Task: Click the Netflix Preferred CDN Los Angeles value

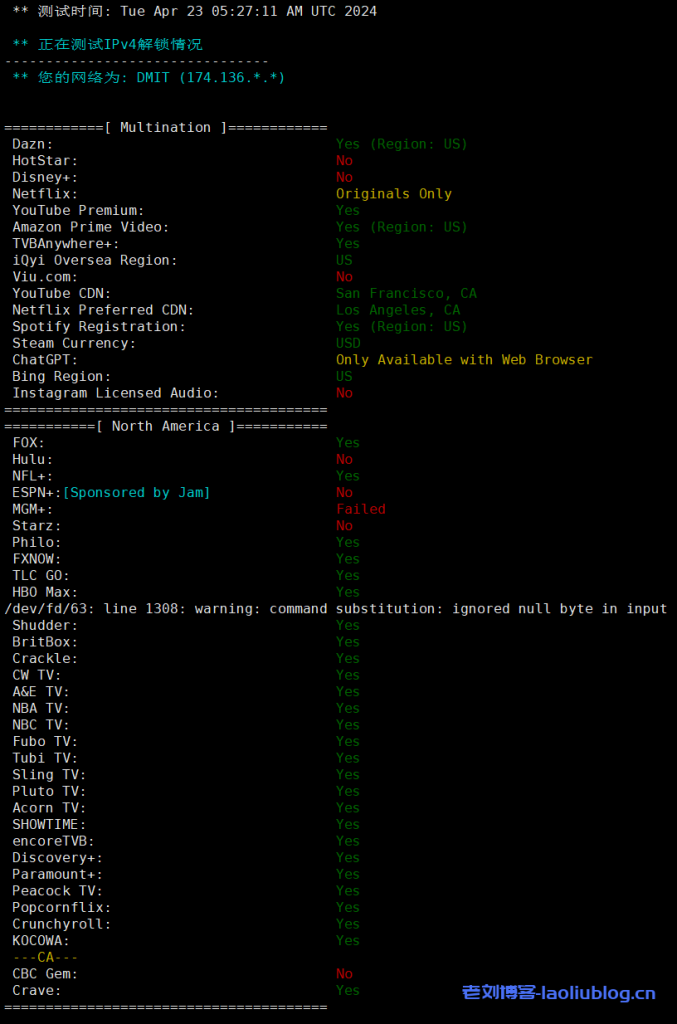Action: [398, 310]
